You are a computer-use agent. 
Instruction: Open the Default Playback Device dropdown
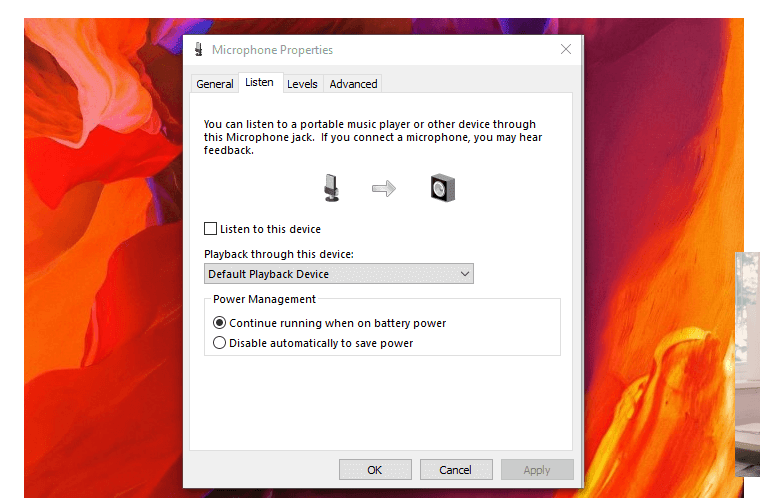coord(339,274)
